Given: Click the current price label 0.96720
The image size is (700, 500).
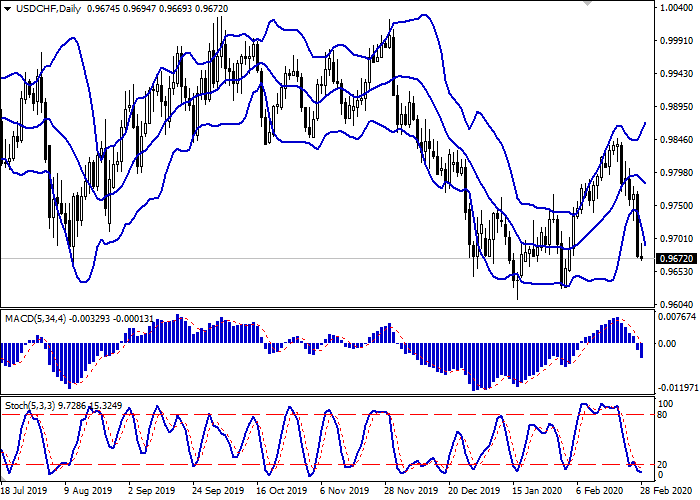Looking at the screenshot, I should pos(676,258).
